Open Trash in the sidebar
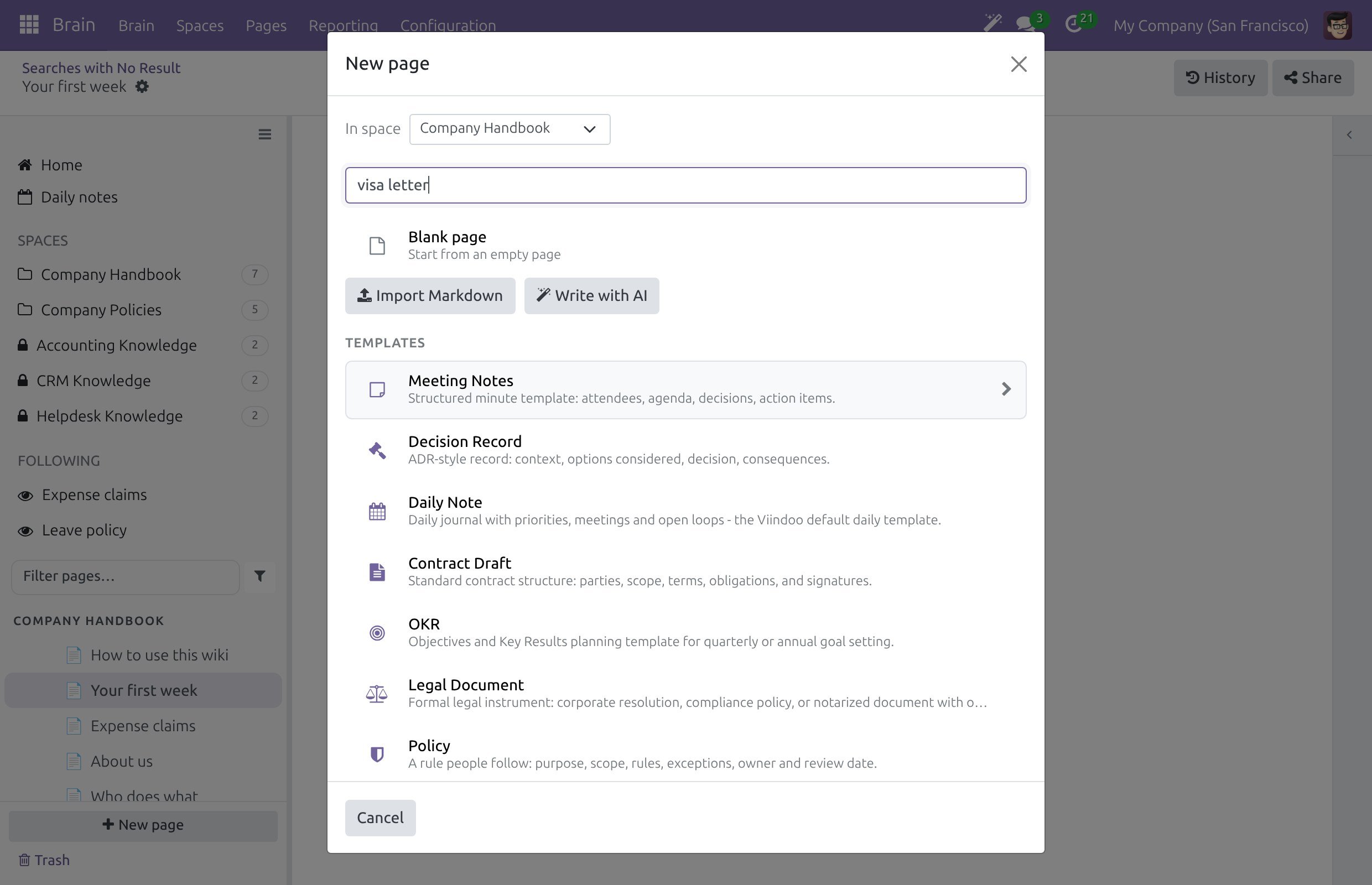This screenshot has width=1372, height=885. [44, 860]
